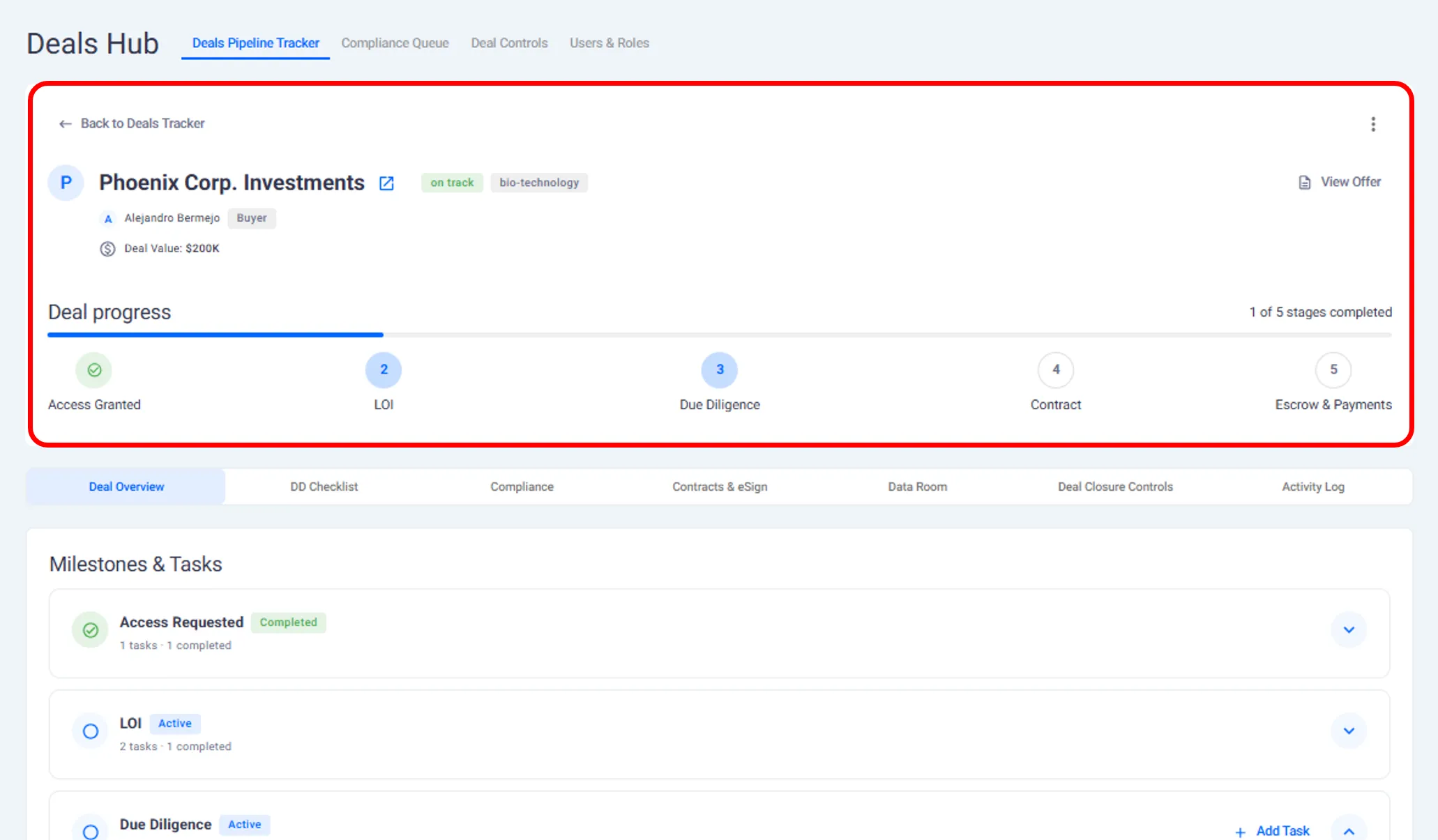Select stage 3 Due Diligence circle
Screen dimensions: 1438x840
pyautogui.click(x=719, y=370)
